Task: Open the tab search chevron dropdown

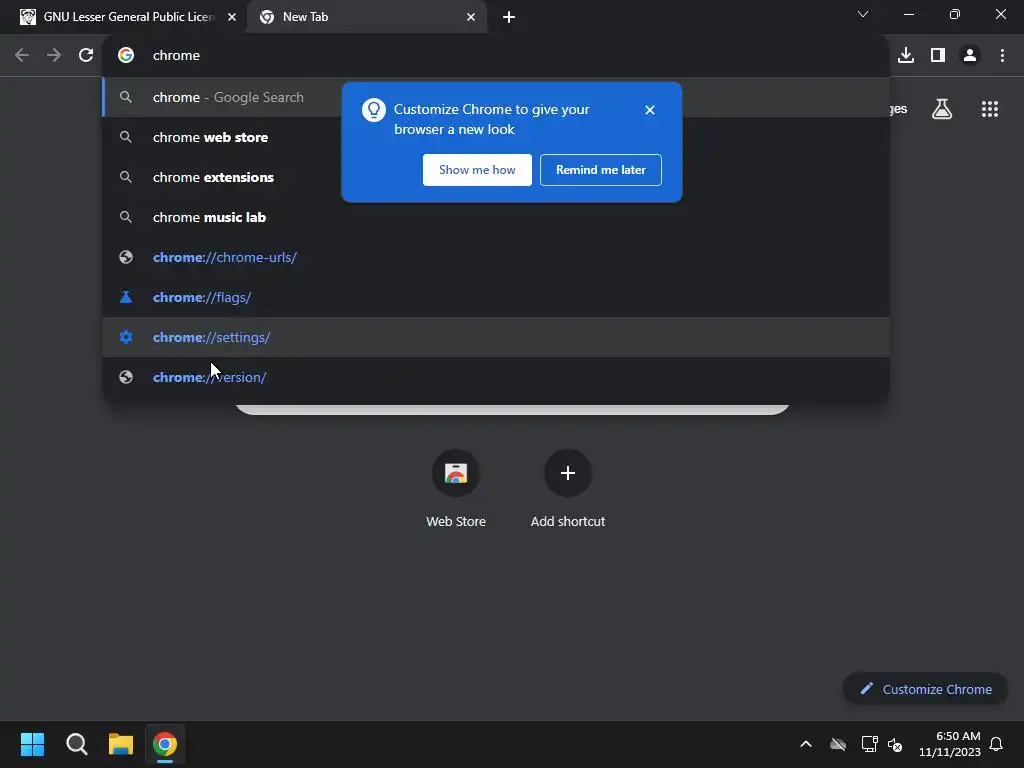Action: pos(863,14)
